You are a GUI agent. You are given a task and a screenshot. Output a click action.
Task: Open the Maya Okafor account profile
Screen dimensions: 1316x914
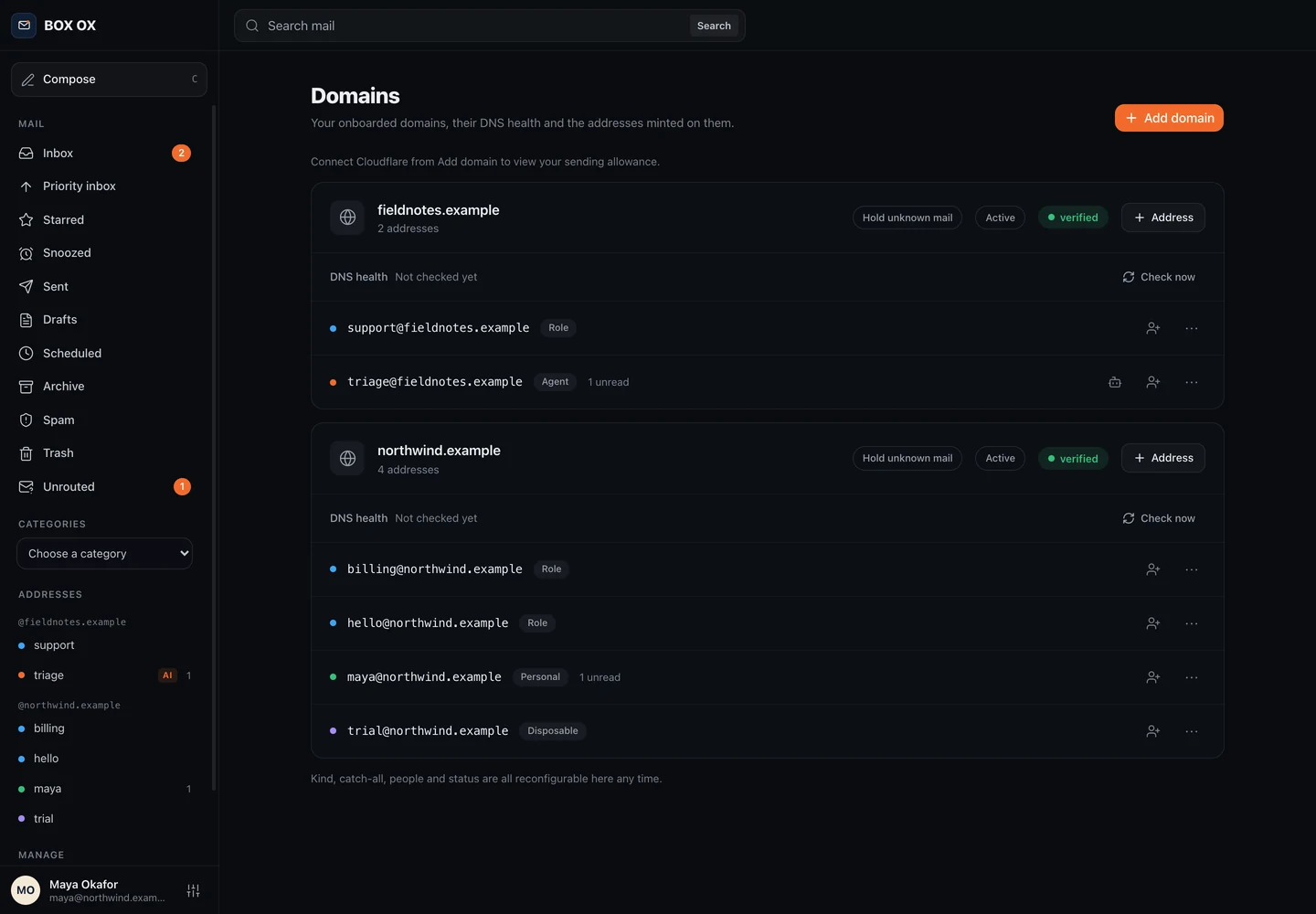pos(91,890)
